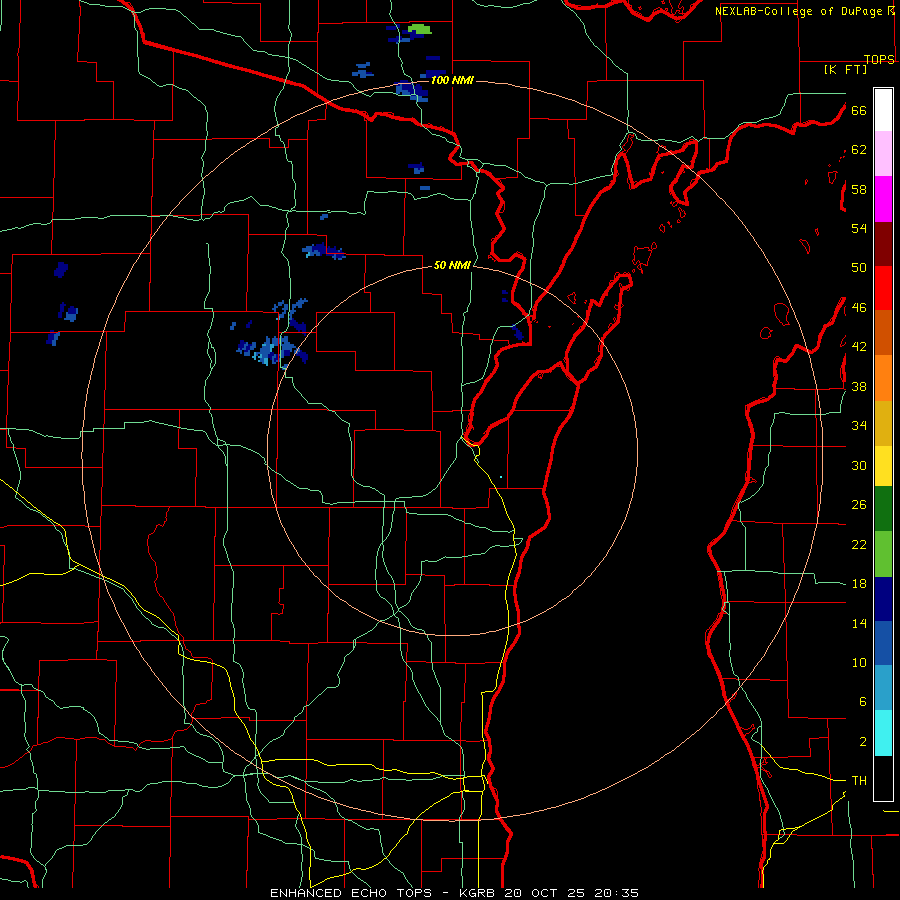Click the medium blue legend swatch

tap(883, 643)
